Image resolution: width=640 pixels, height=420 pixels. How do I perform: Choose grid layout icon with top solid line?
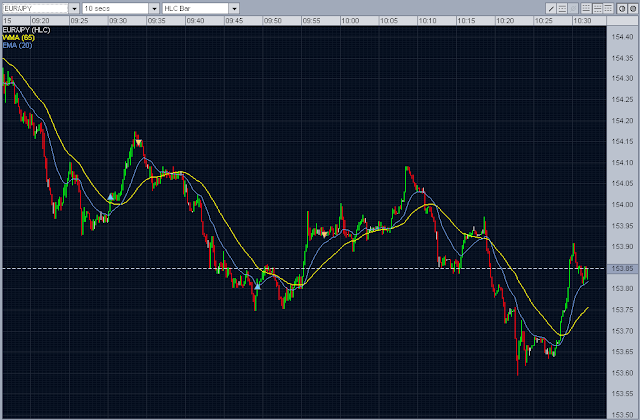tap(608, 8)
